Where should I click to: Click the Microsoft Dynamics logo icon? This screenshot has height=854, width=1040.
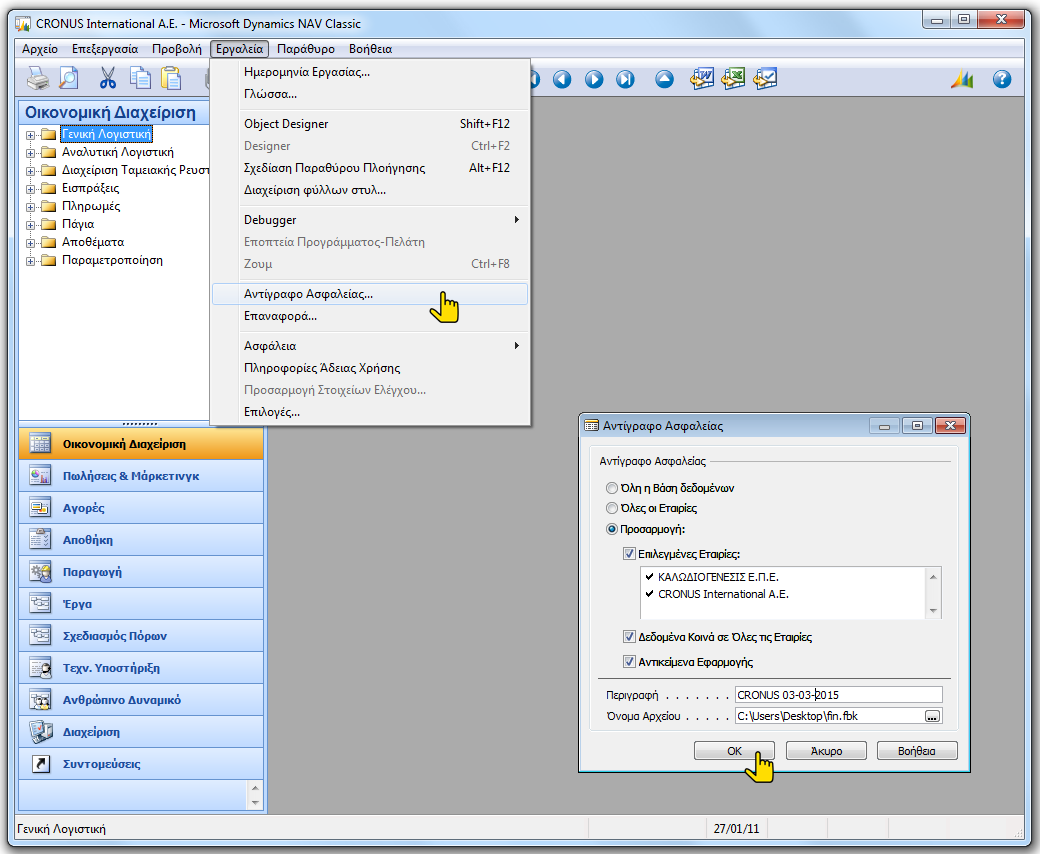tap(962, 80)
